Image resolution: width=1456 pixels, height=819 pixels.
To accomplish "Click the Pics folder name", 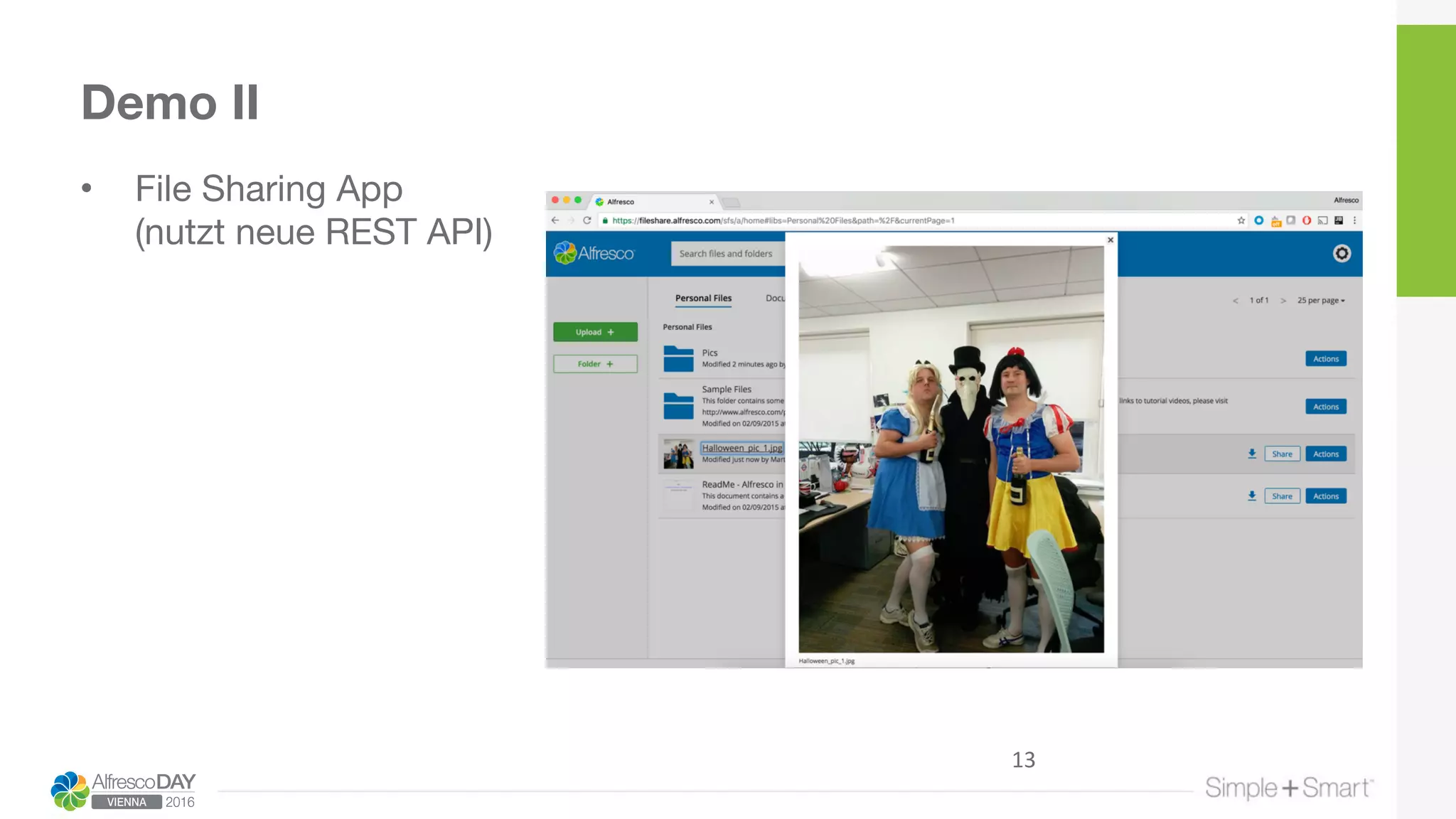I will 710,353.
